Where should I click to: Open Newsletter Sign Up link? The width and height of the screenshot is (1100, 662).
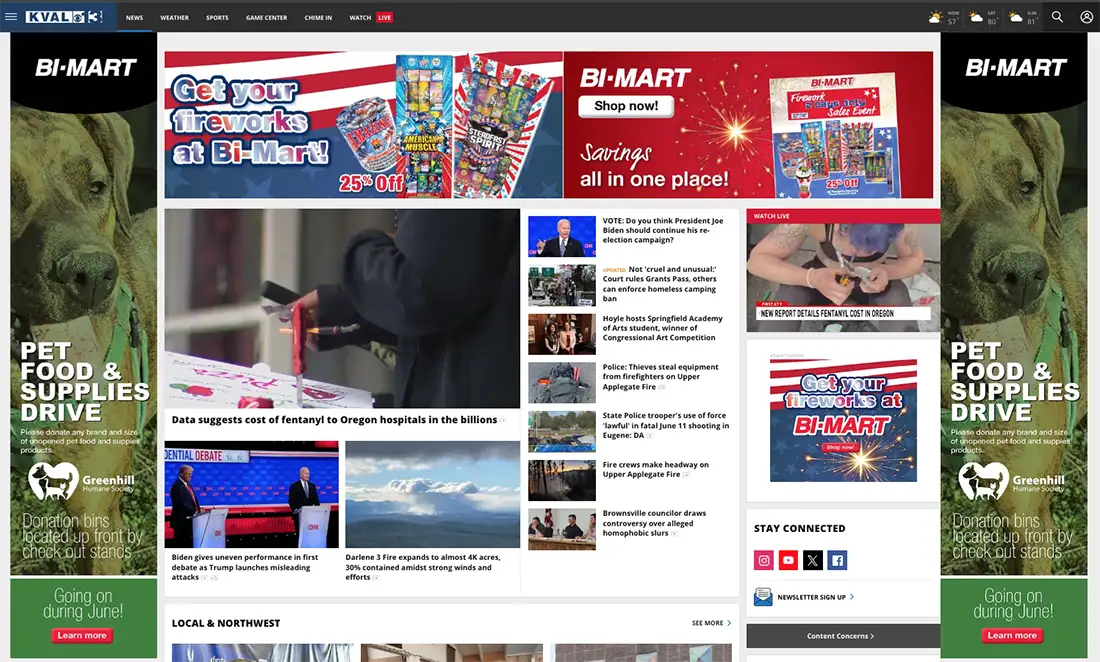point(812,597)
